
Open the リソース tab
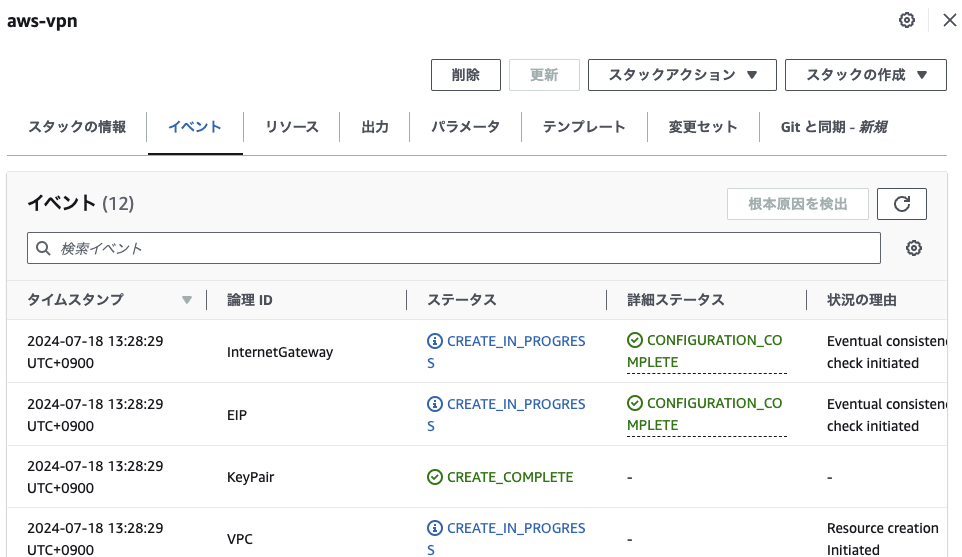(291, 127)
